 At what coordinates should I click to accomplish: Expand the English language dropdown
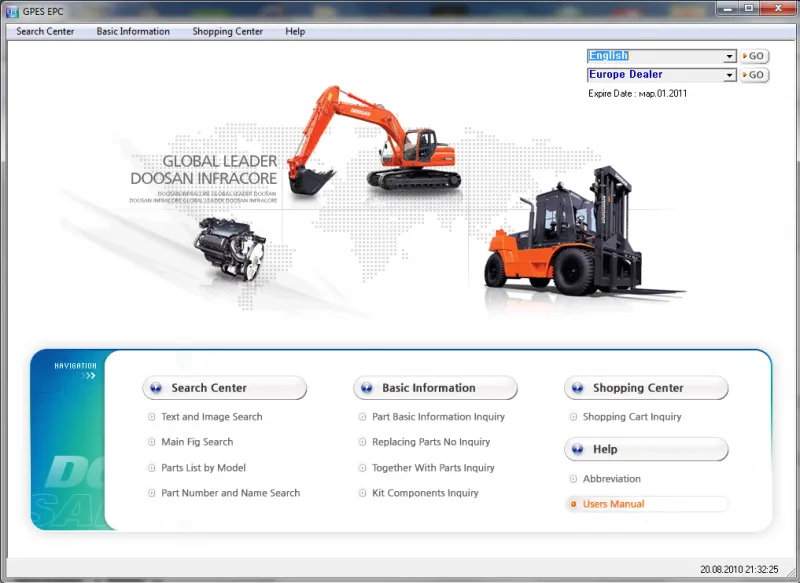[x=730, y=56]
